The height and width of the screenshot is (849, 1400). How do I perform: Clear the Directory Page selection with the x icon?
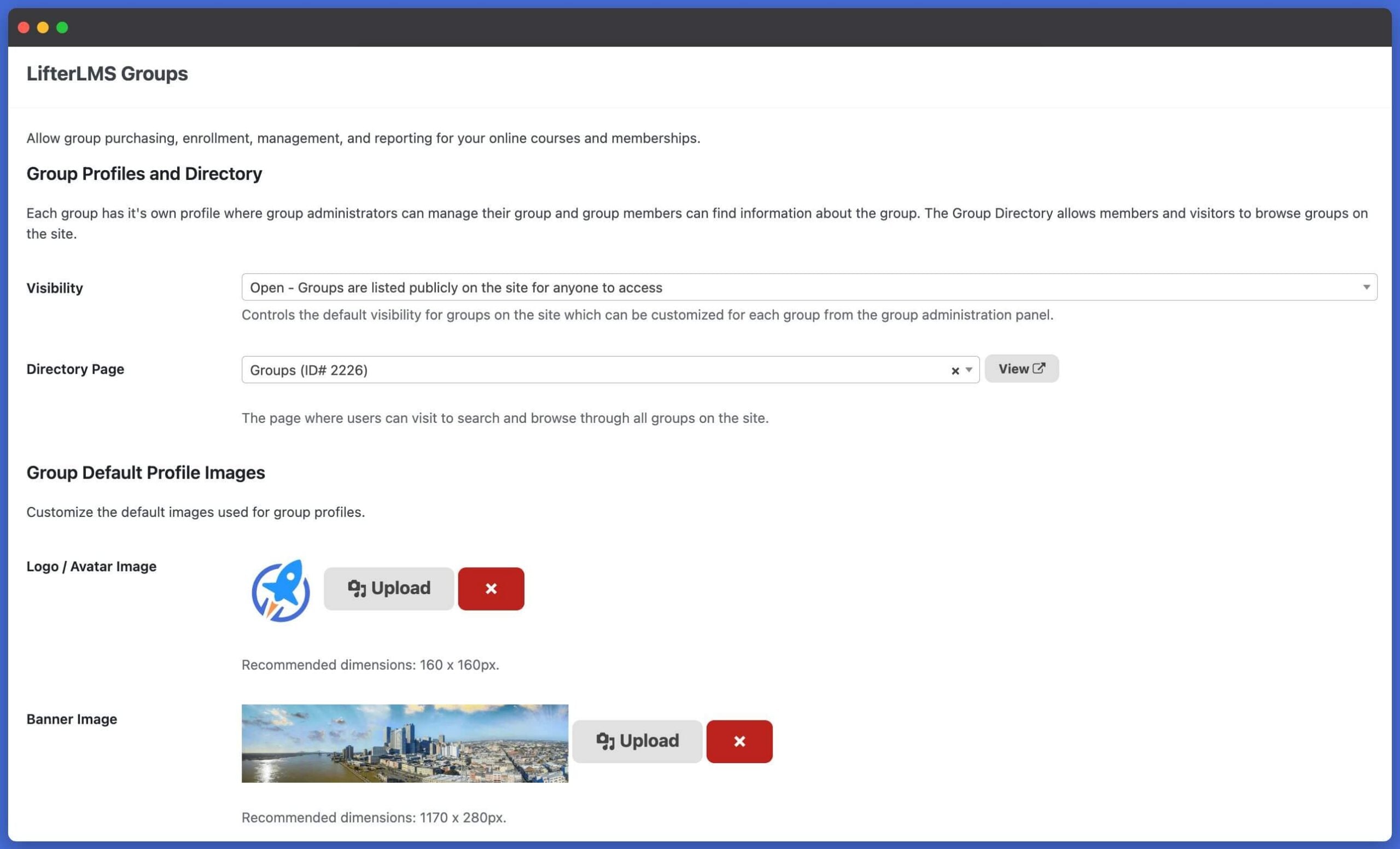click(x=954, y=370)
